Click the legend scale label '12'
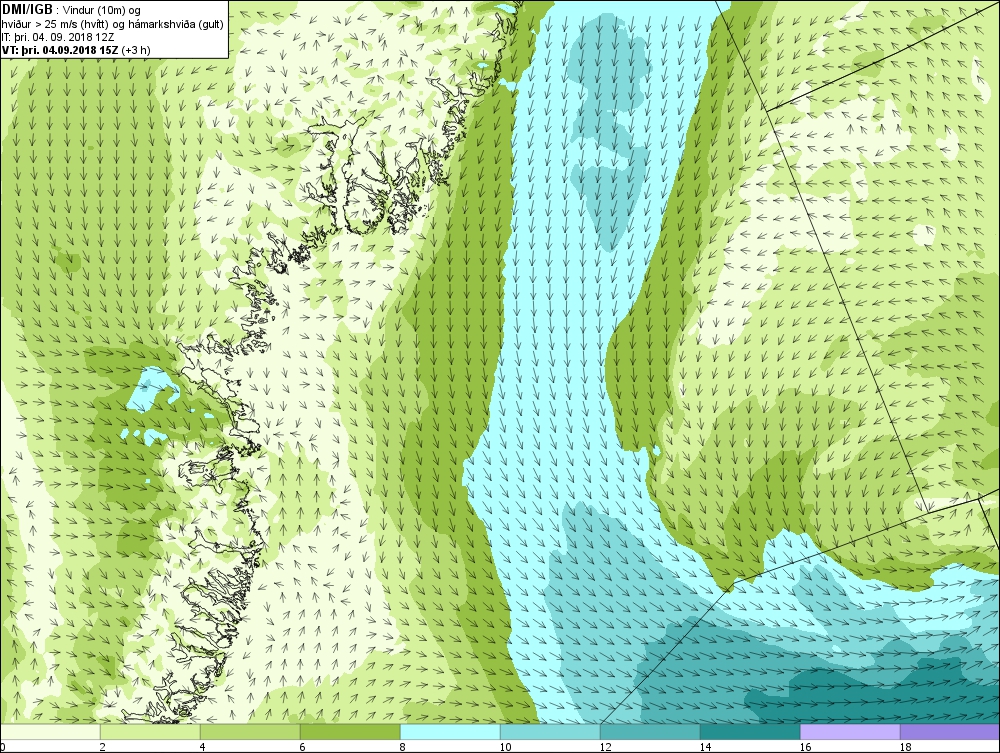The image size is (1000, 753). (x=605, y=747)
